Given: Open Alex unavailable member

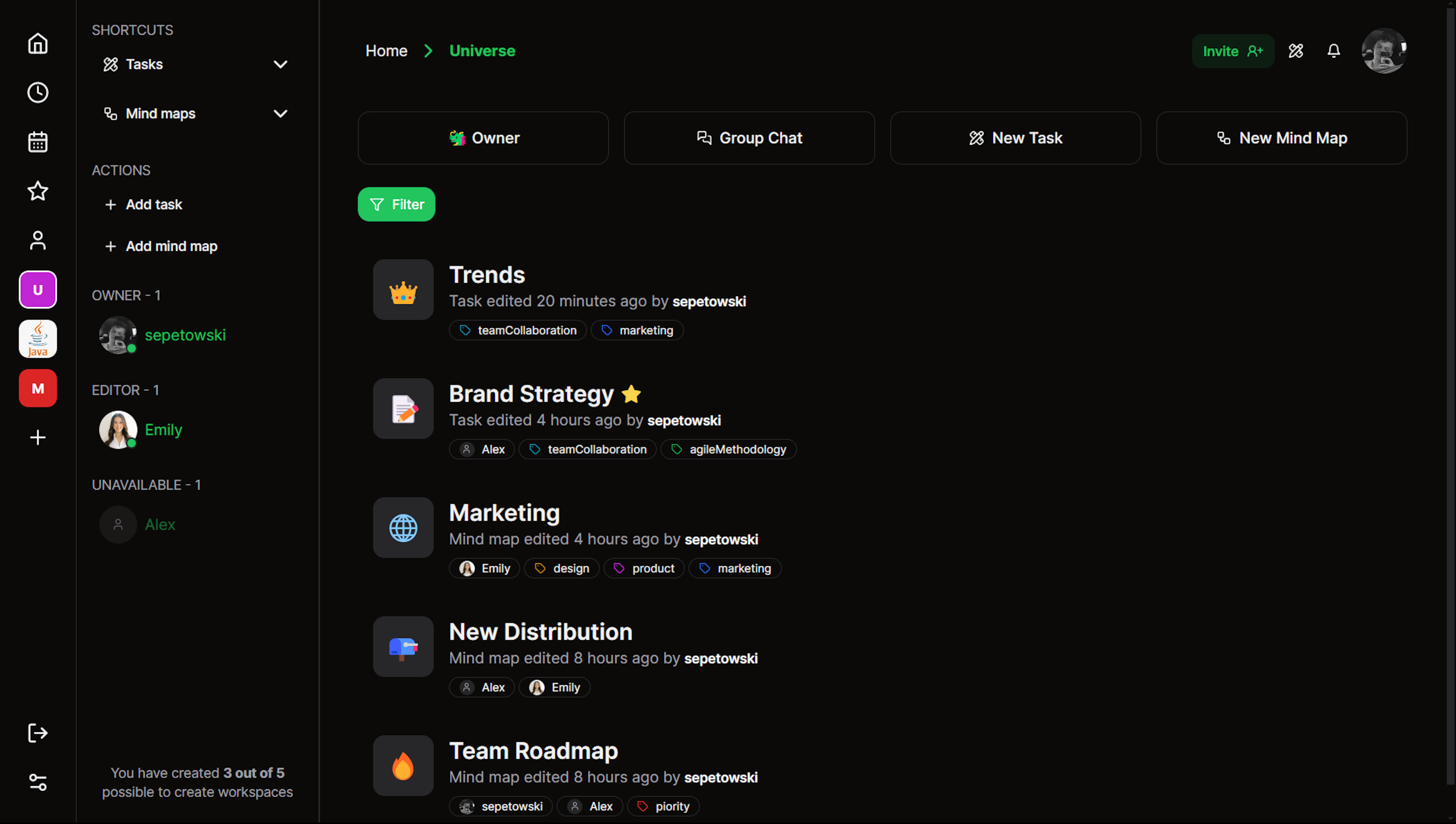Looking at the screenshot, I should (138, 525).
